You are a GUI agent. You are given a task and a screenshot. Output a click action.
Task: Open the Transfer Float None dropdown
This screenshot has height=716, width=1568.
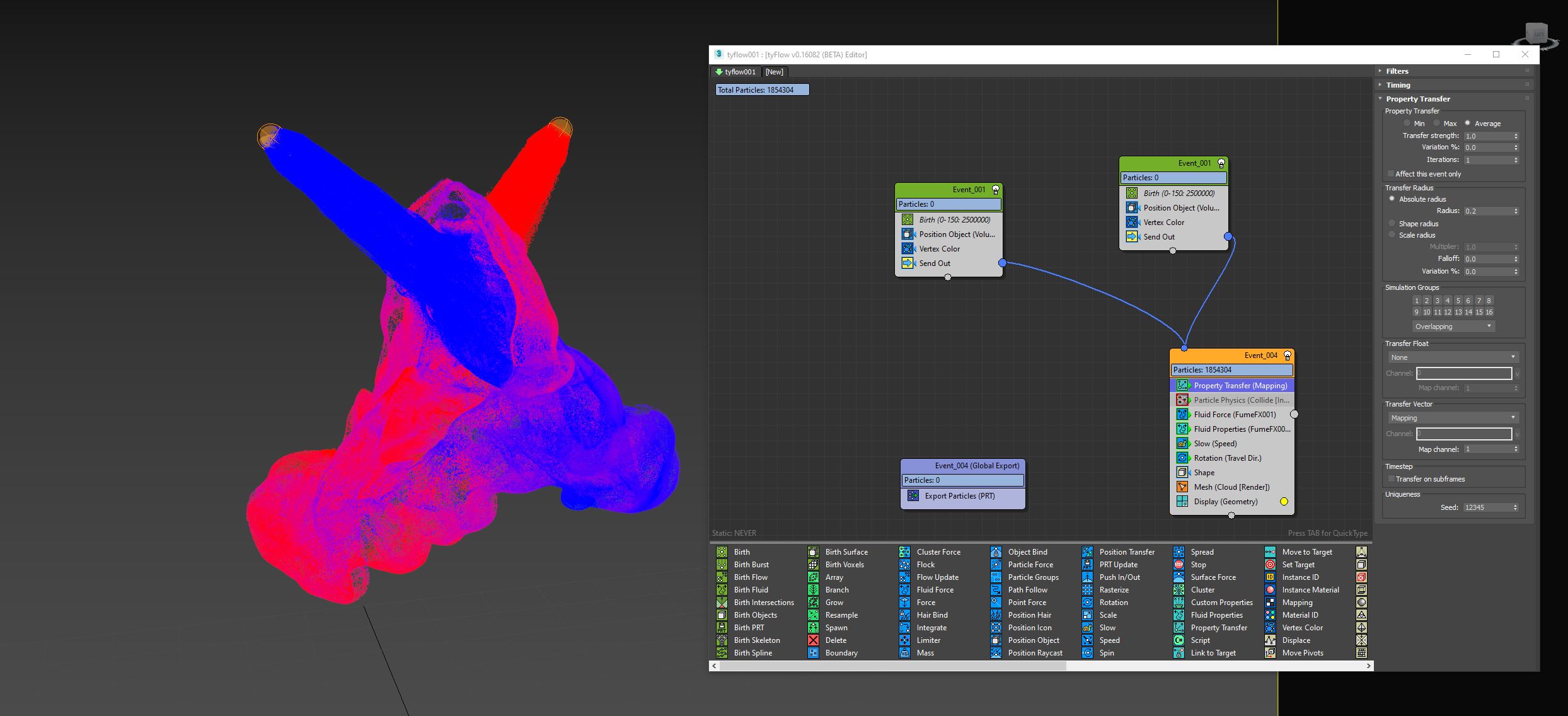coord(1452,357)
